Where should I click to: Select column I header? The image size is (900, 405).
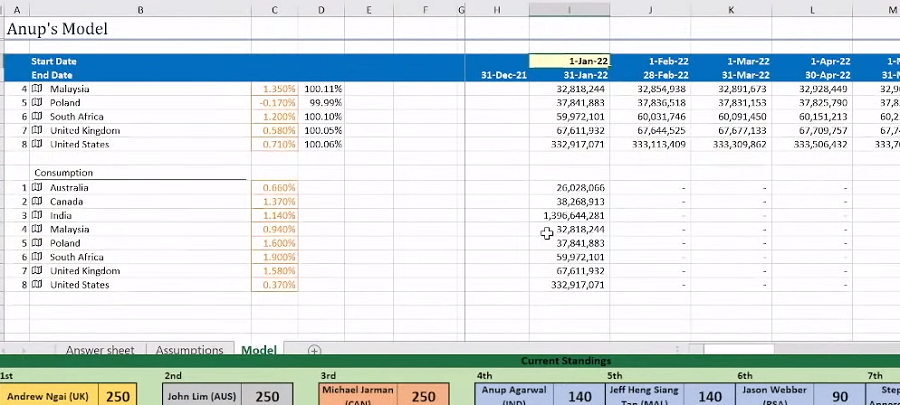point(569,9)
